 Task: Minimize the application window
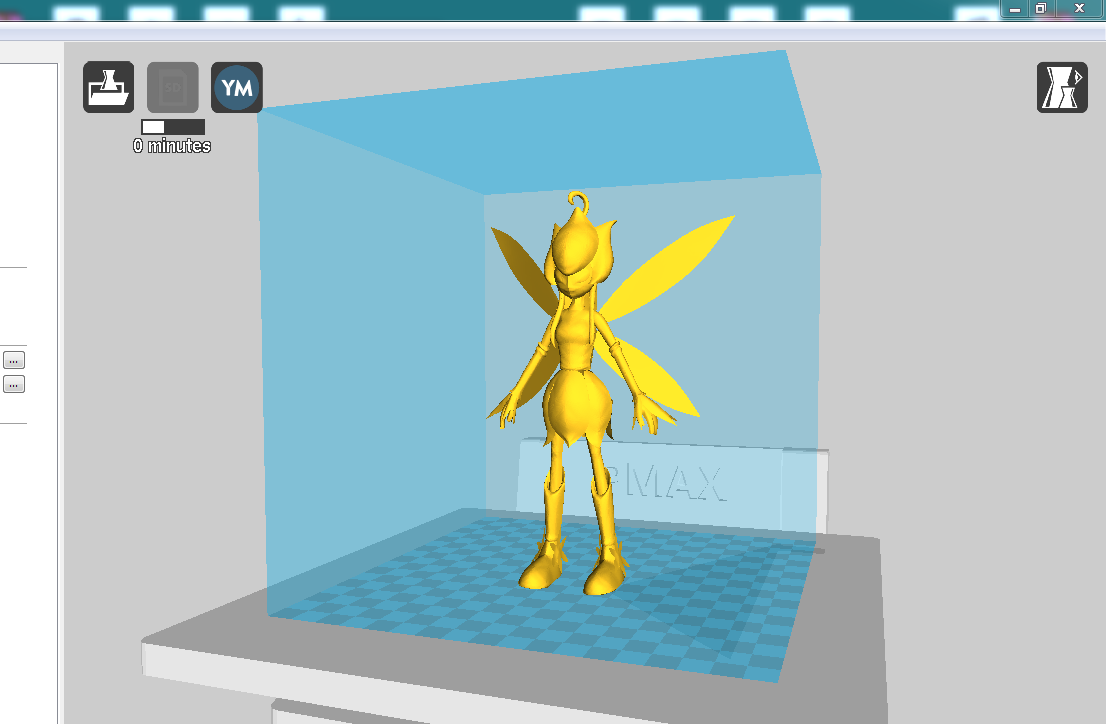pyautogui.click(x=1015, y=8)
